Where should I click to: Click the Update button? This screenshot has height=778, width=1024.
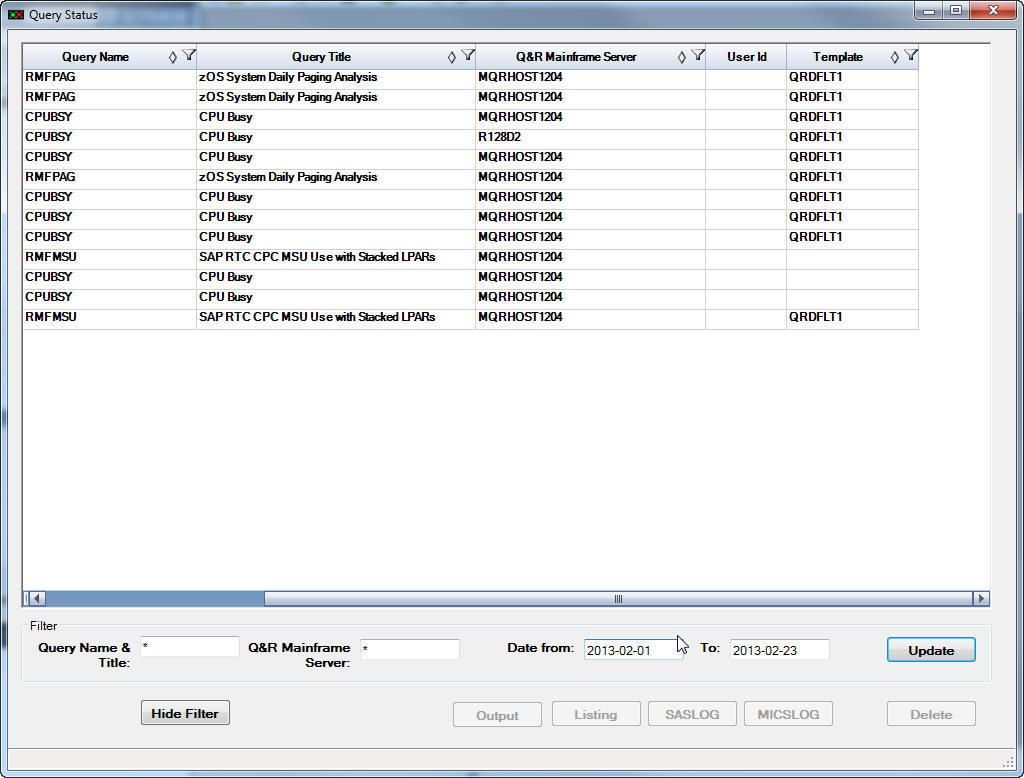click(931, 650)
